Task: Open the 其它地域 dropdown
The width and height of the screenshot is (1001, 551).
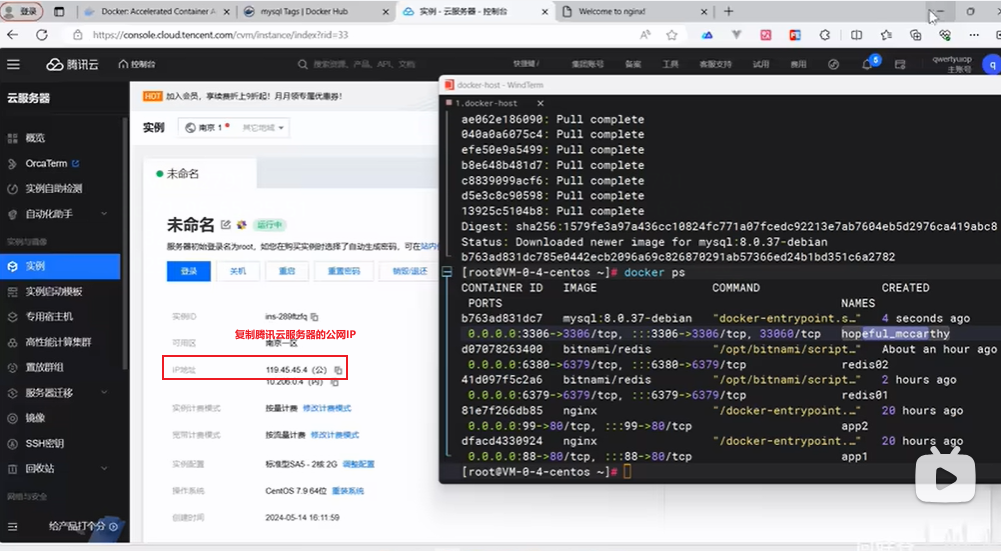Action: pos(263,128)
